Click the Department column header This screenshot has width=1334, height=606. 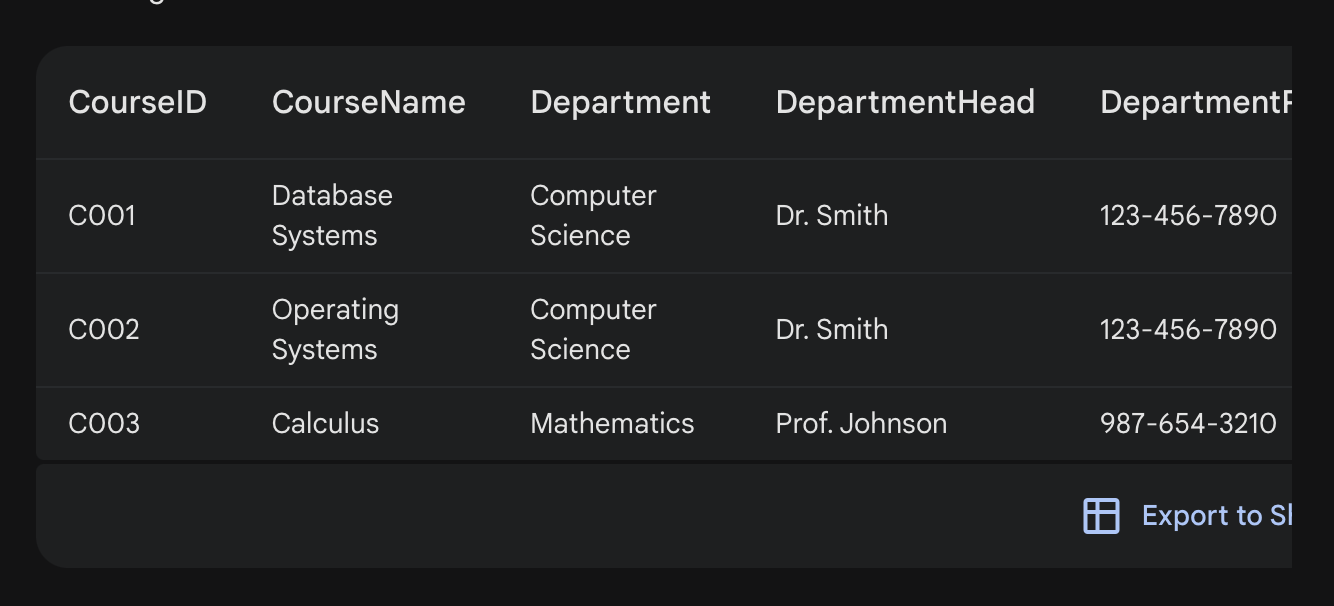click(x=620, y=102)
